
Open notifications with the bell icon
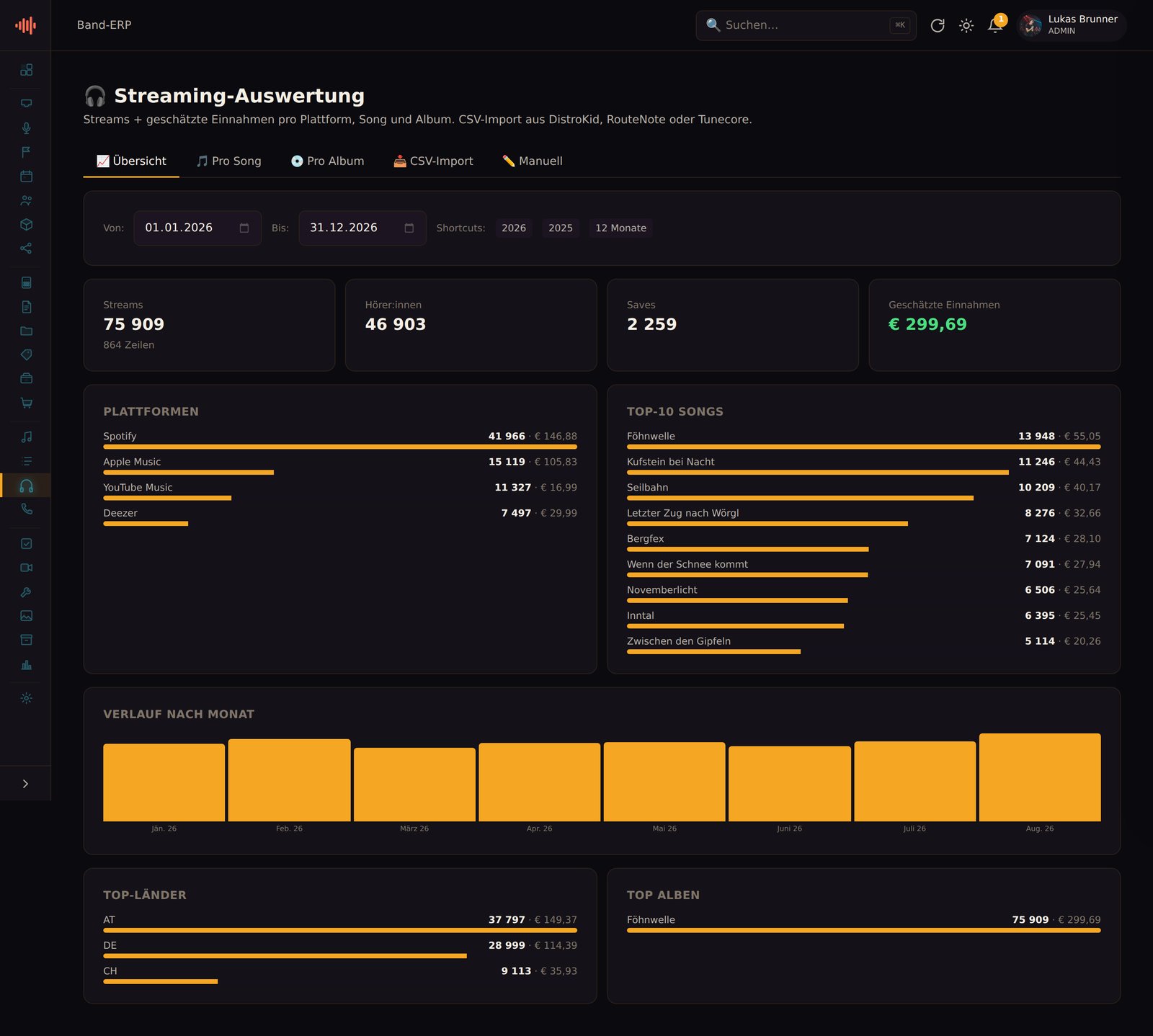pyautogui.click(x=995, y=25)
